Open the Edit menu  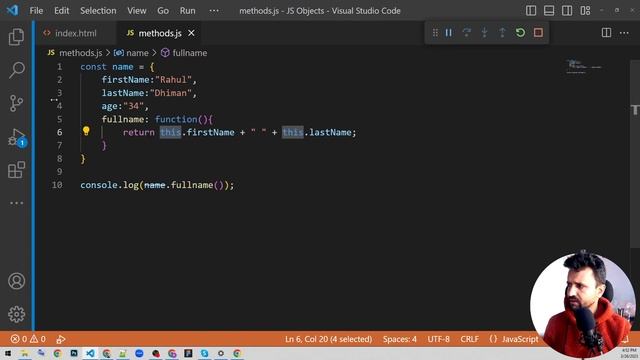[62, 11]
